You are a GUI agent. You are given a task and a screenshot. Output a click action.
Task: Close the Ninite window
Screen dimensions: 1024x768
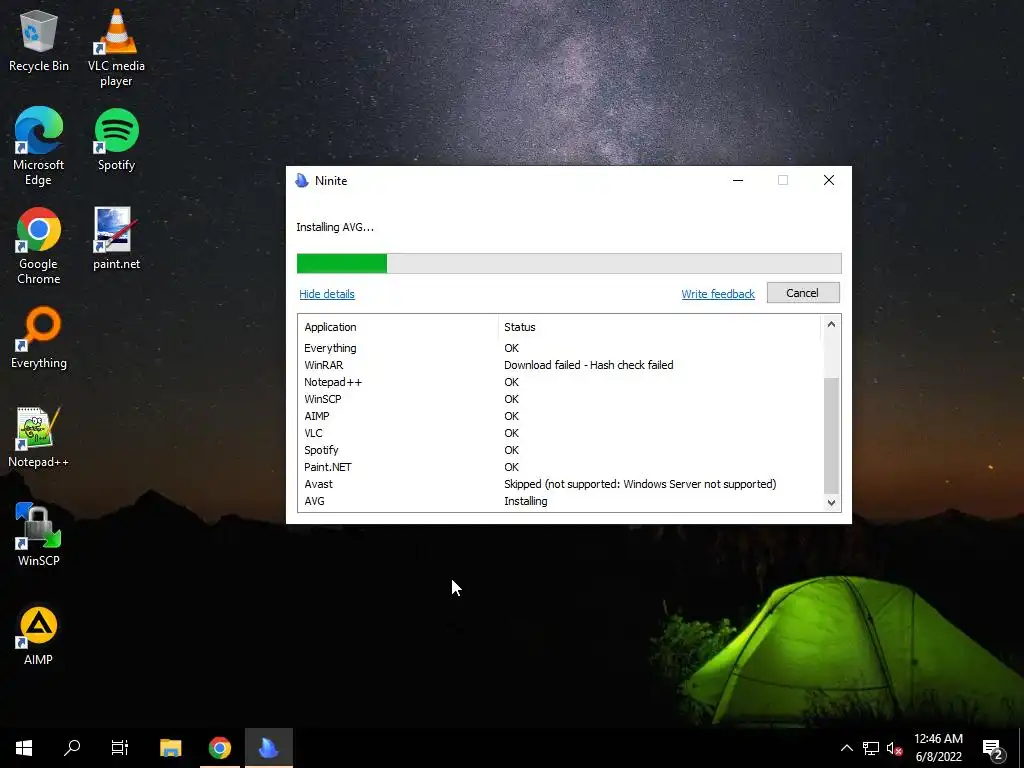coord(829,180)
